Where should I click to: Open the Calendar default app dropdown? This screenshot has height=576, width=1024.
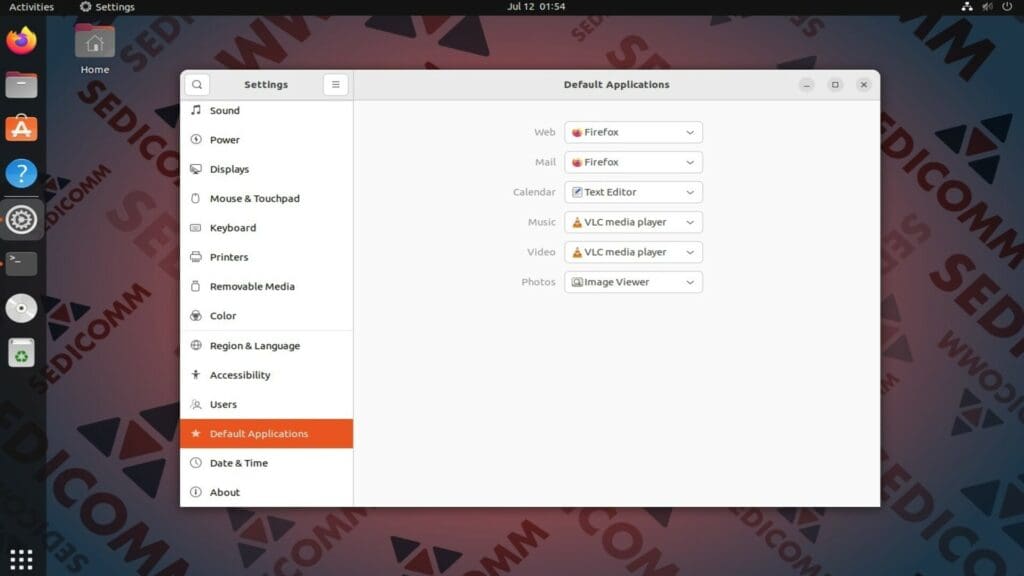point(633,192)
